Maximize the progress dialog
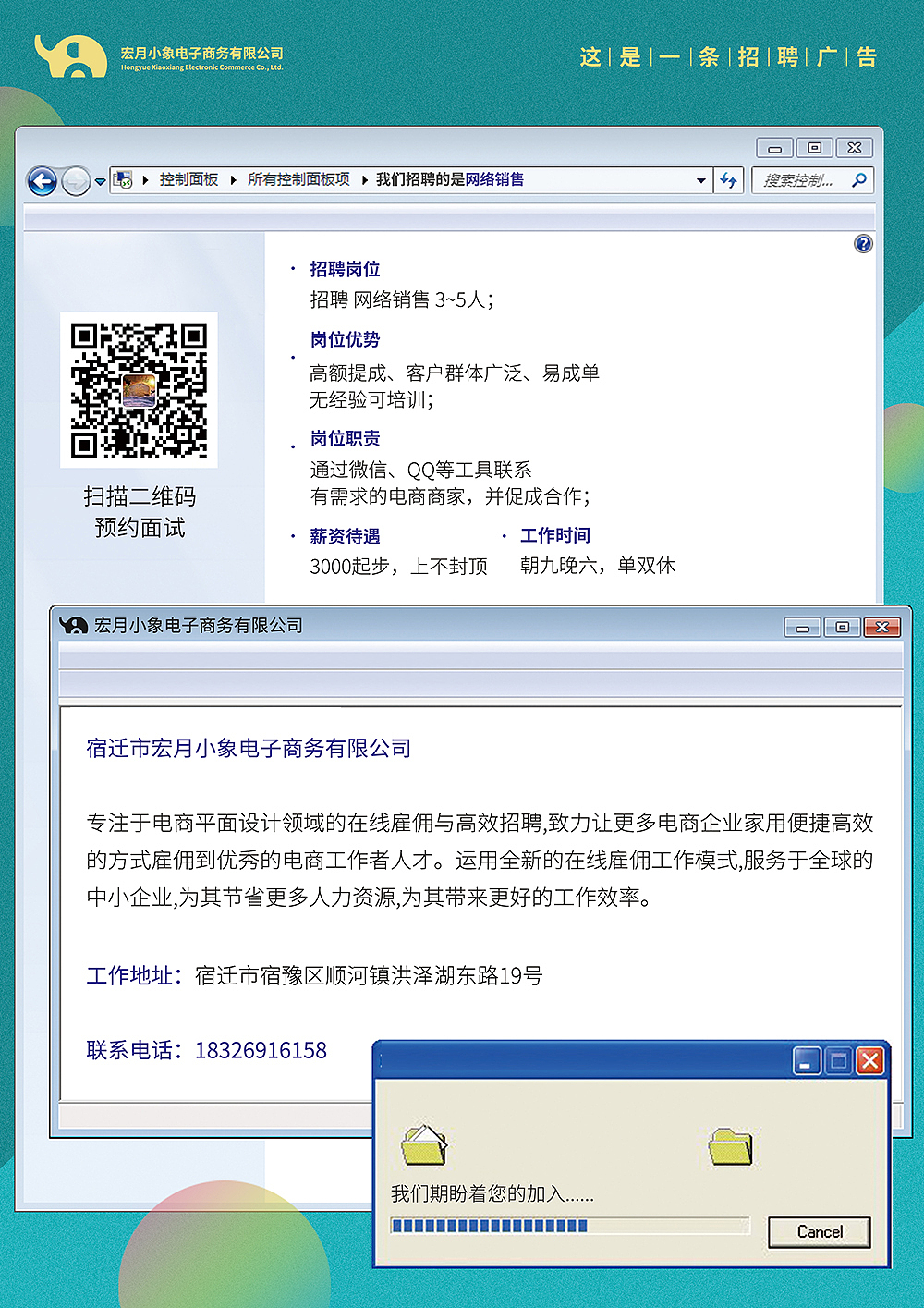The height and width of the screenshot is (1308, 924). click(839, 1061)
